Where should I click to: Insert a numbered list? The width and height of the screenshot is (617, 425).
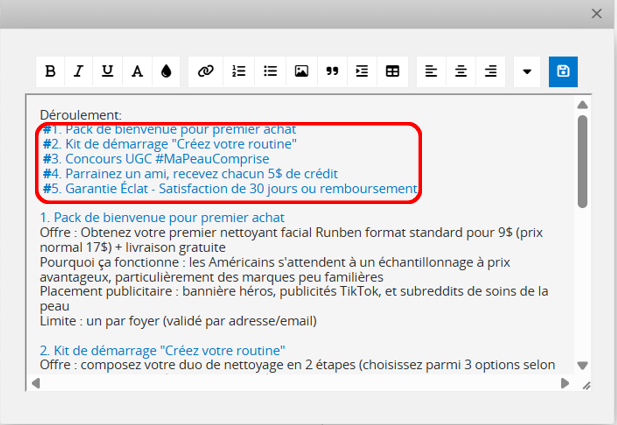pos(238,71)
